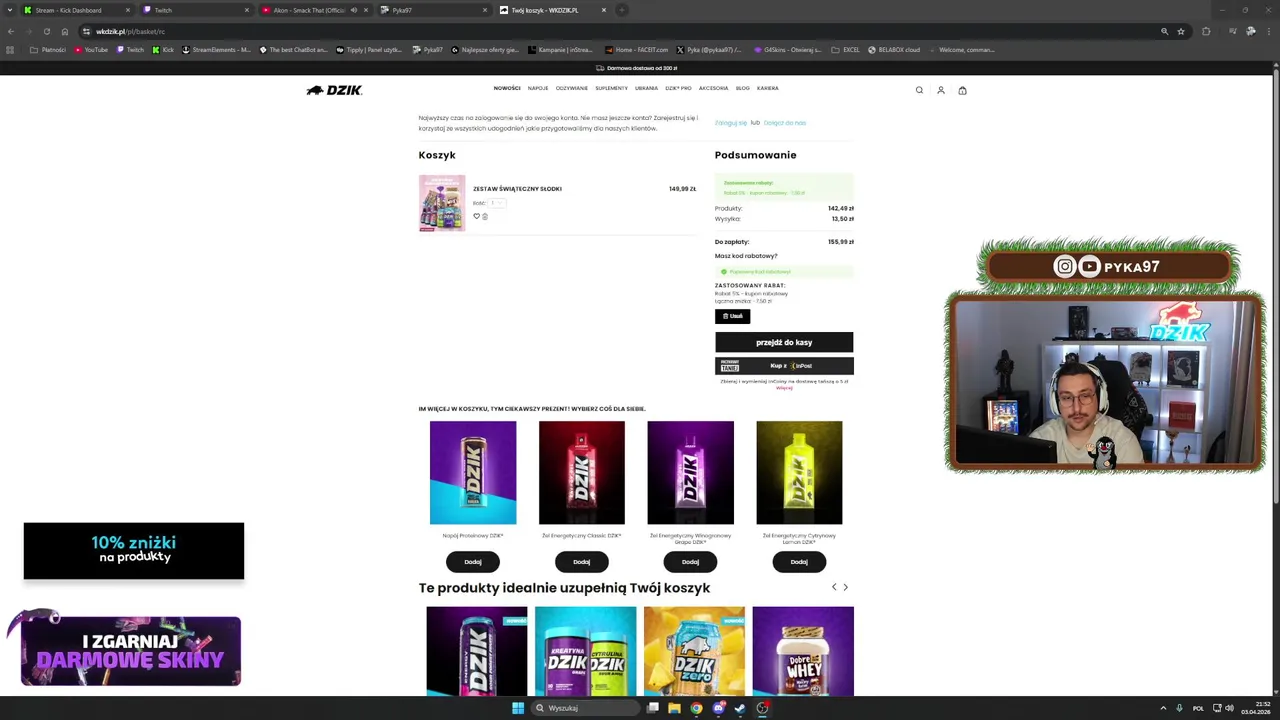Open Płatności bookmarks folder
This screenshot has width=1280, height=720.
click(48, 49)
